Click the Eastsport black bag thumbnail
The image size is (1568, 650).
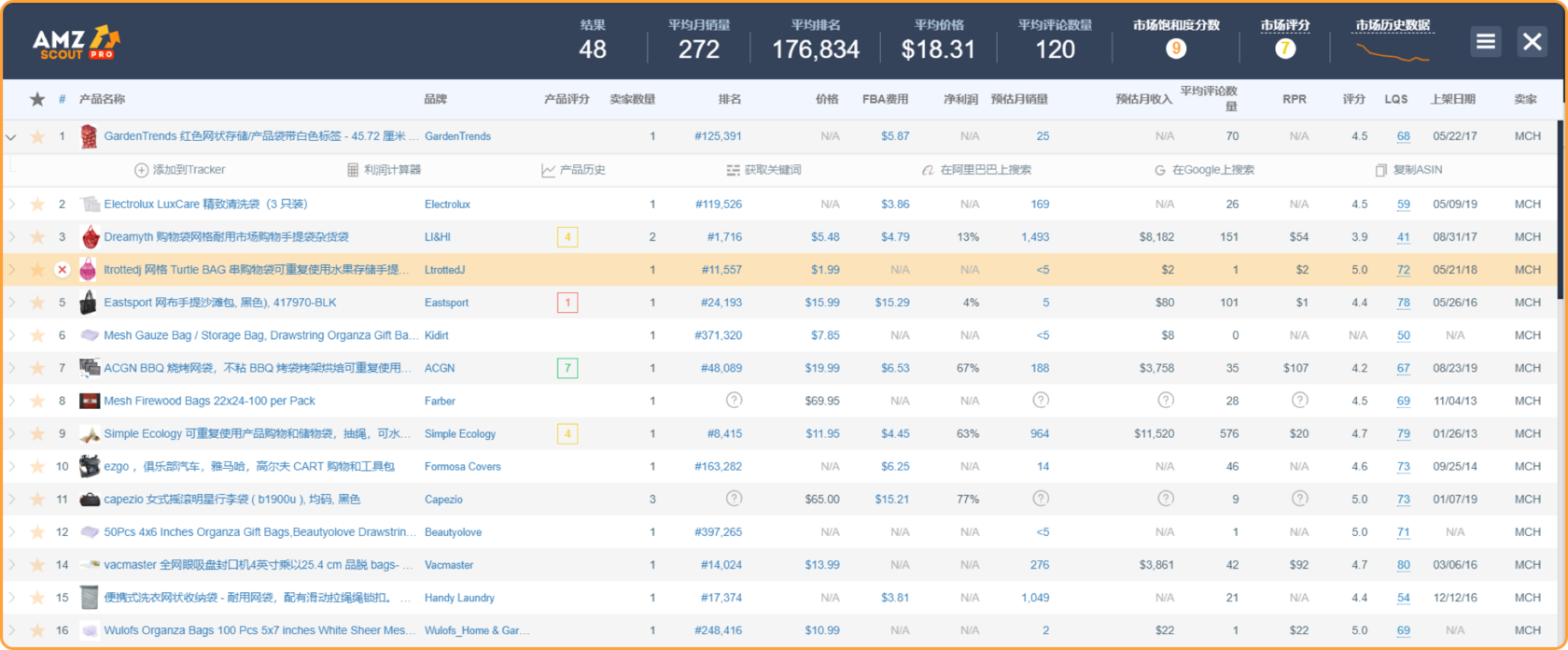coord(89,303)
